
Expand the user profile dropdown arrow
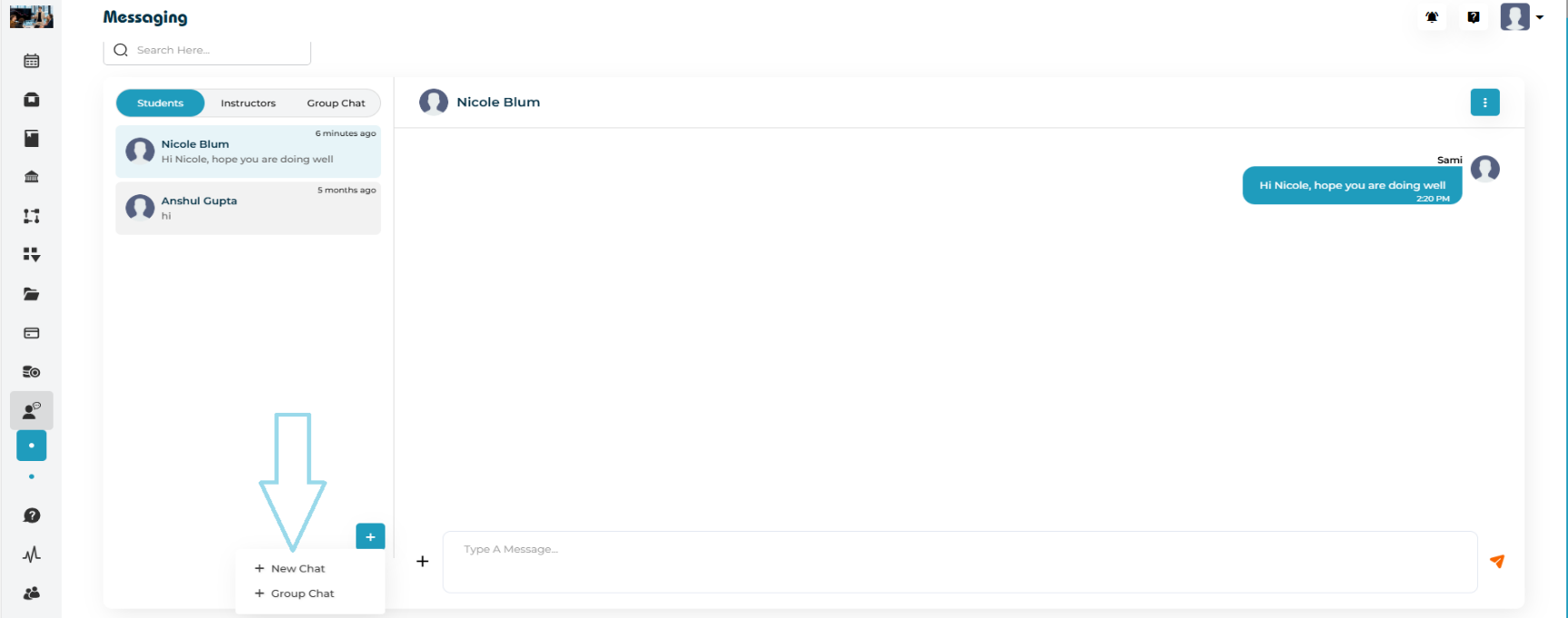click(x=1540, y=17)
